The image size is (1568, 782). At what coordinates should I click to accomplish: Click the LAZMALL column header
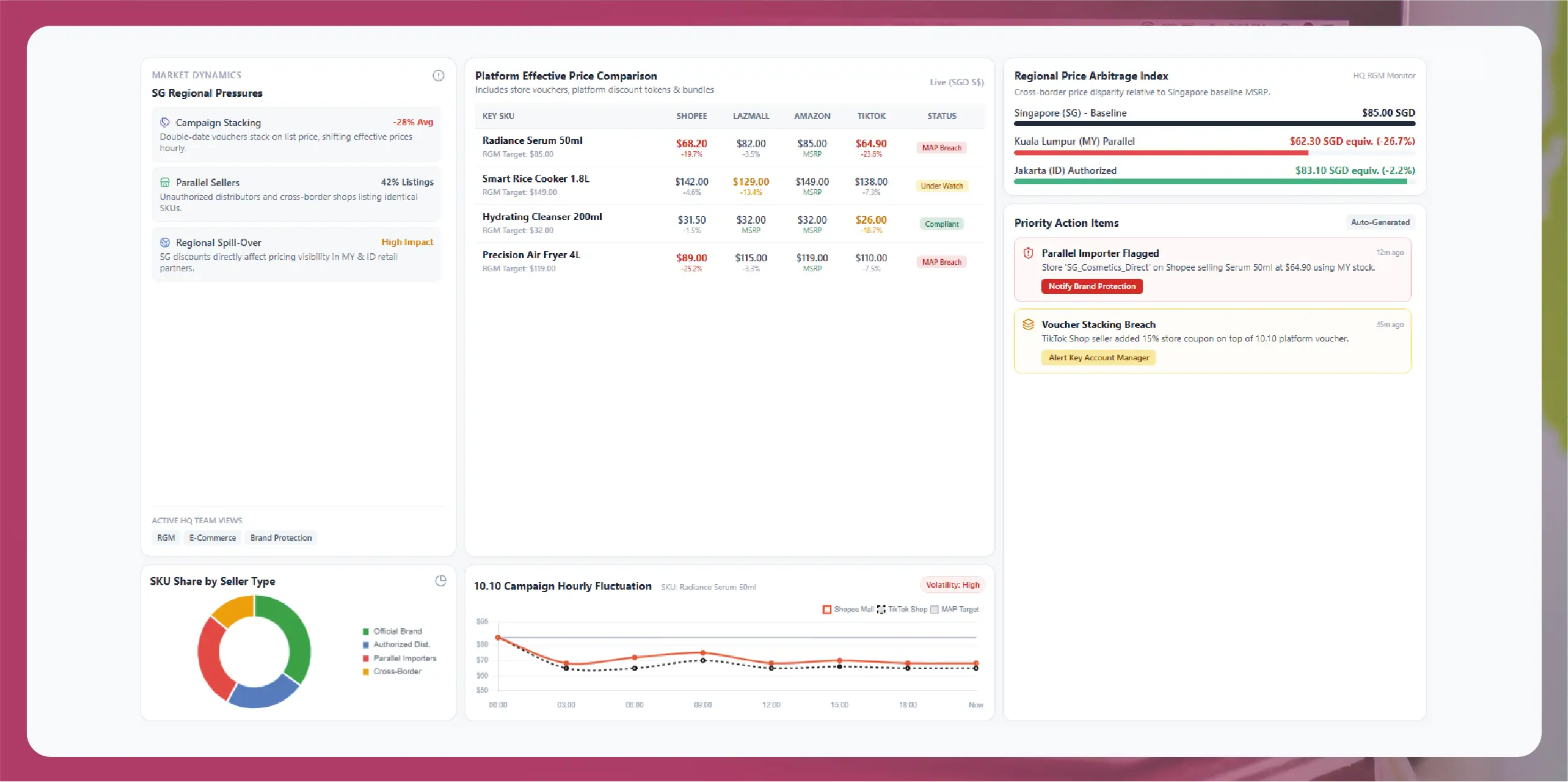tap(751, 117)
